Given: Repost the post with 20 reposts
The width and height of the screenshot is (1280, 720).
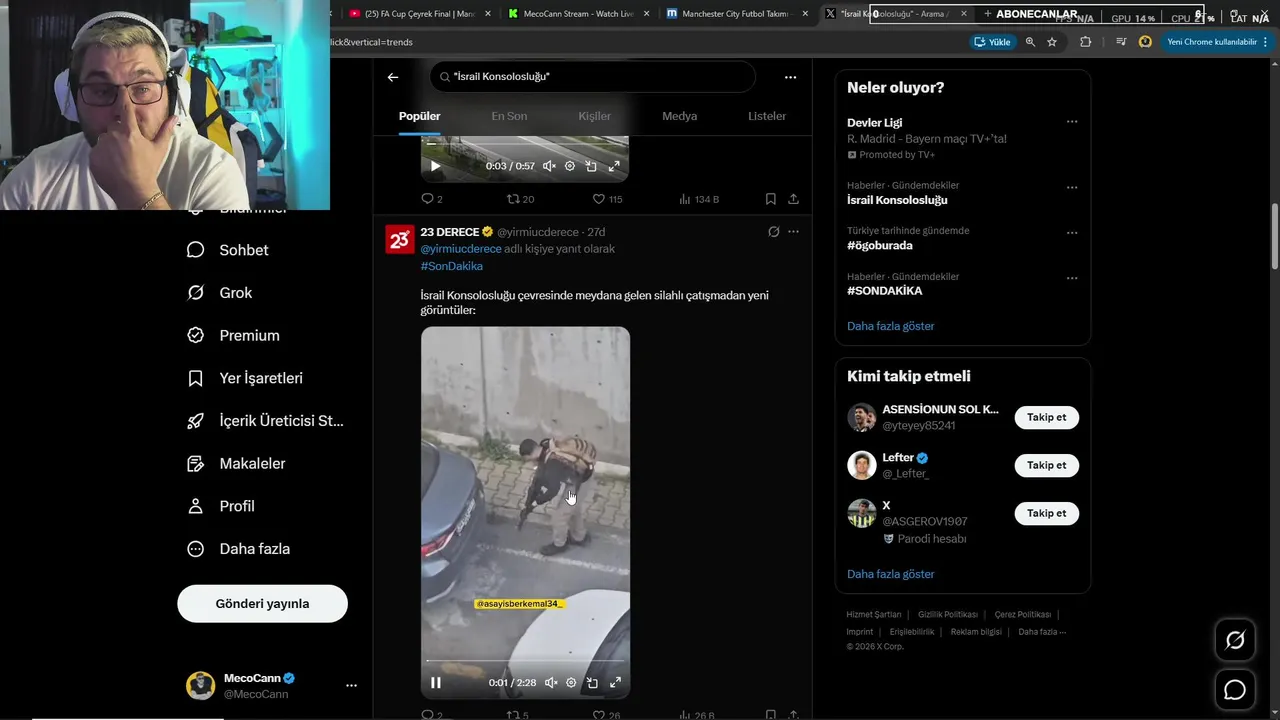Looking at the screenshot, I should (x=520, y=199).
